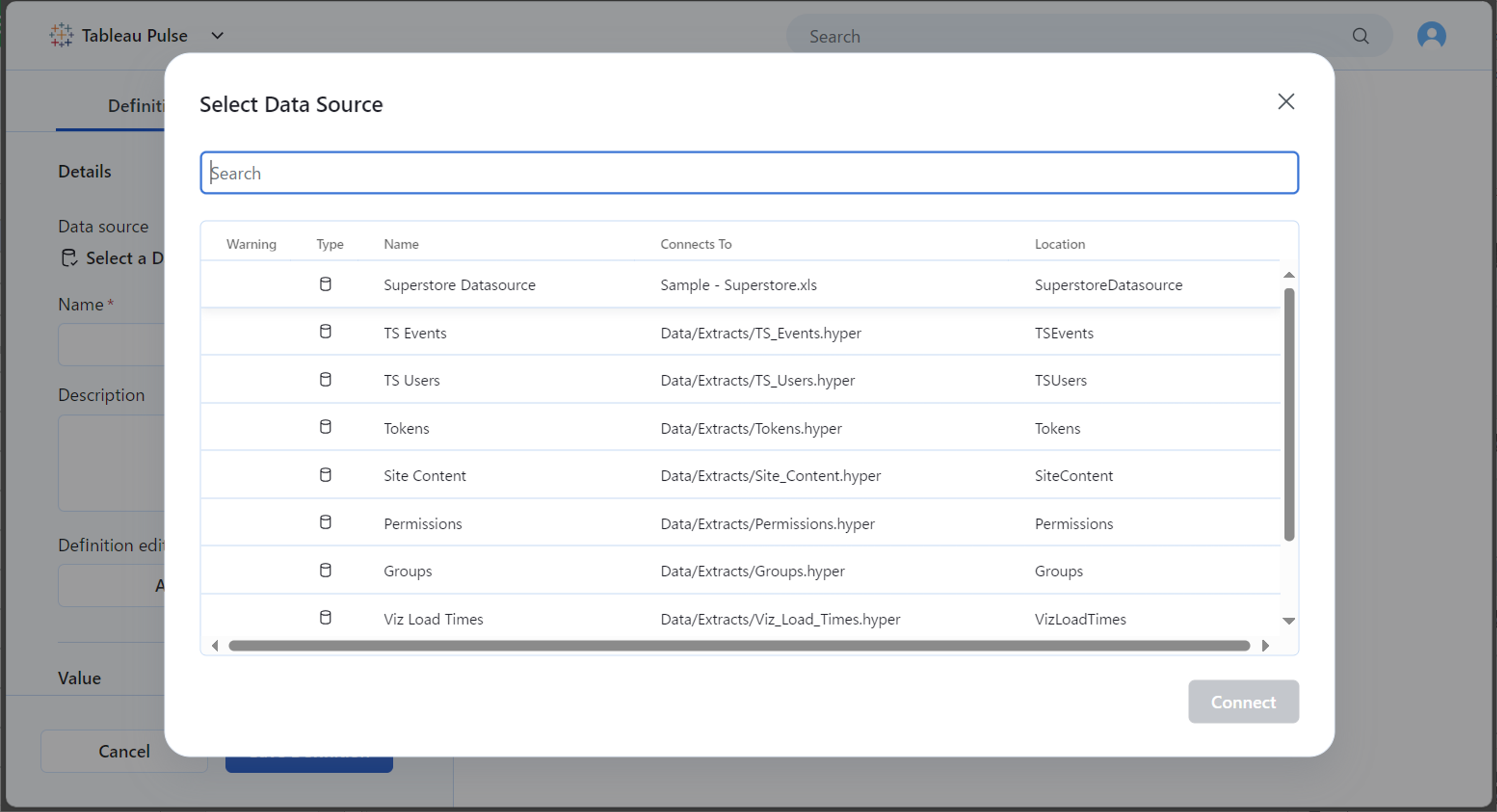Screen dimensions: 1497x812
Task: Click Data/Extracts/TS_Users.hyper cell
Action: 757,380
